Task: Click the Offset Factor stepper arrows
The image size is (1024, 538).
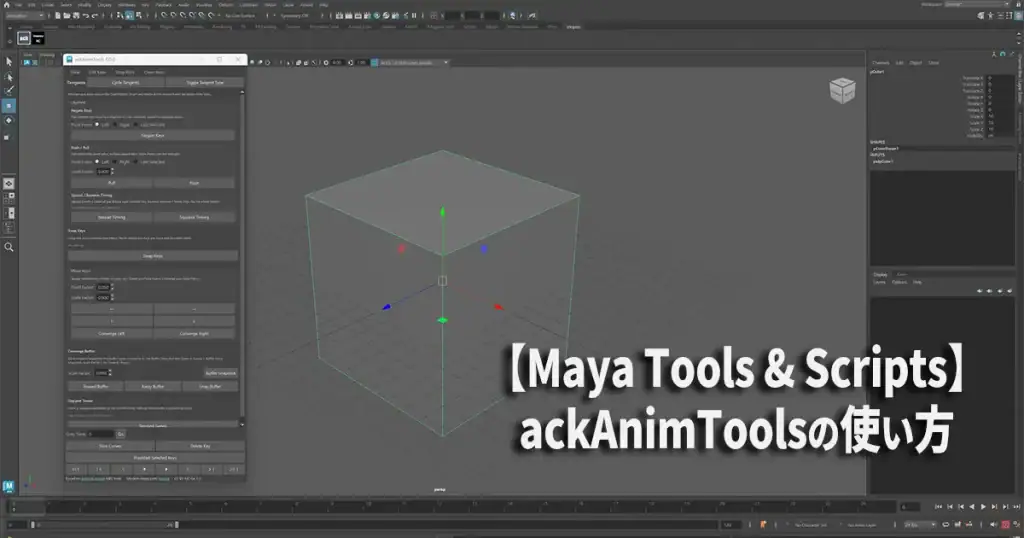Action: click(112, 287)
